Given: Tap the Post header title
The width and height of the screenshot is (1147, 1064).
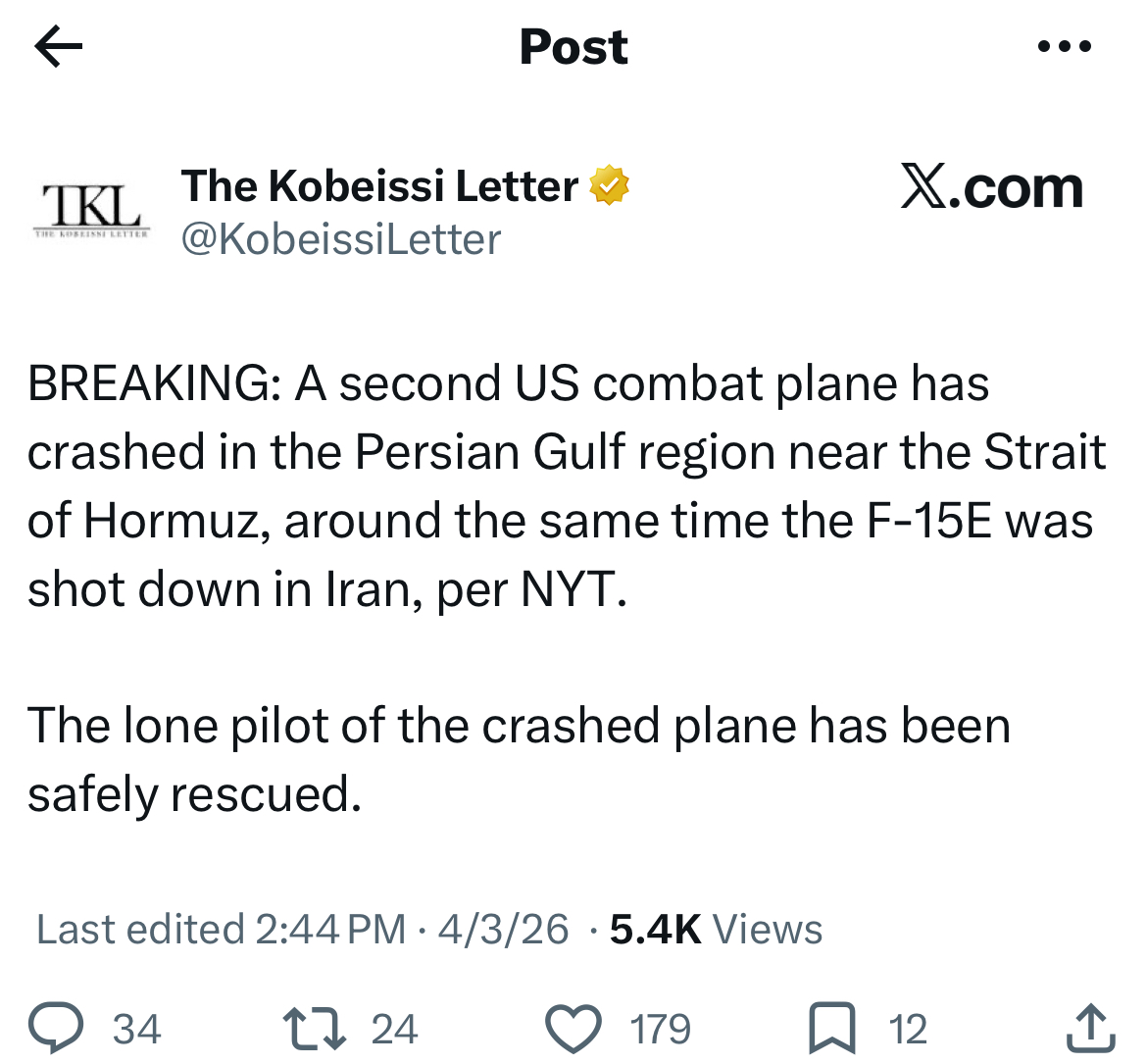Looking at the screenshot, I should tap(573, 47).
